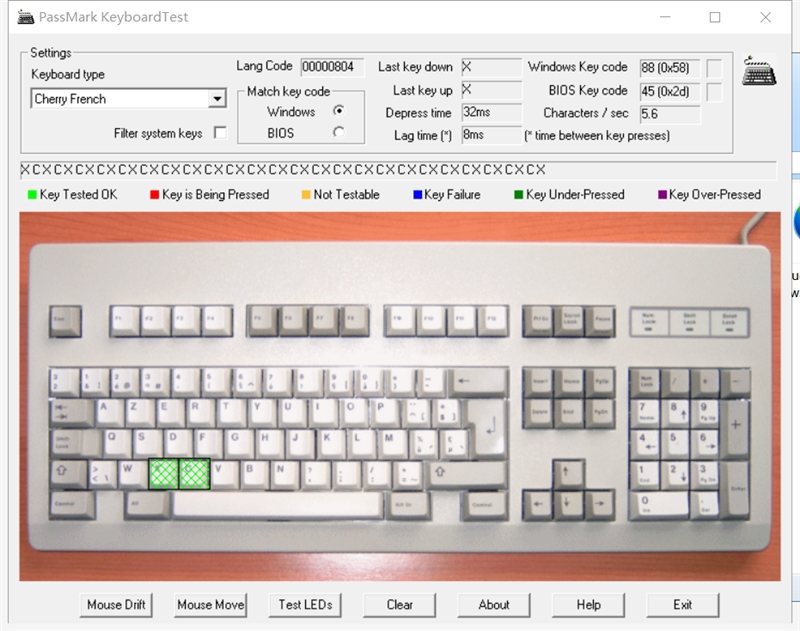
Task: Click the Lag time value 8ms
Action: pyautogui.click(x=491, y=135)
